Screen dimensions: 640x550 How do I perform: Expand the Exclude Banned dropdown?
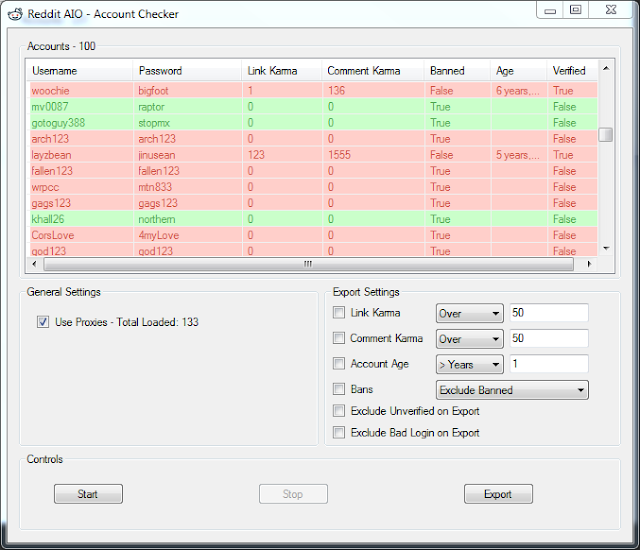pos(512,390)
